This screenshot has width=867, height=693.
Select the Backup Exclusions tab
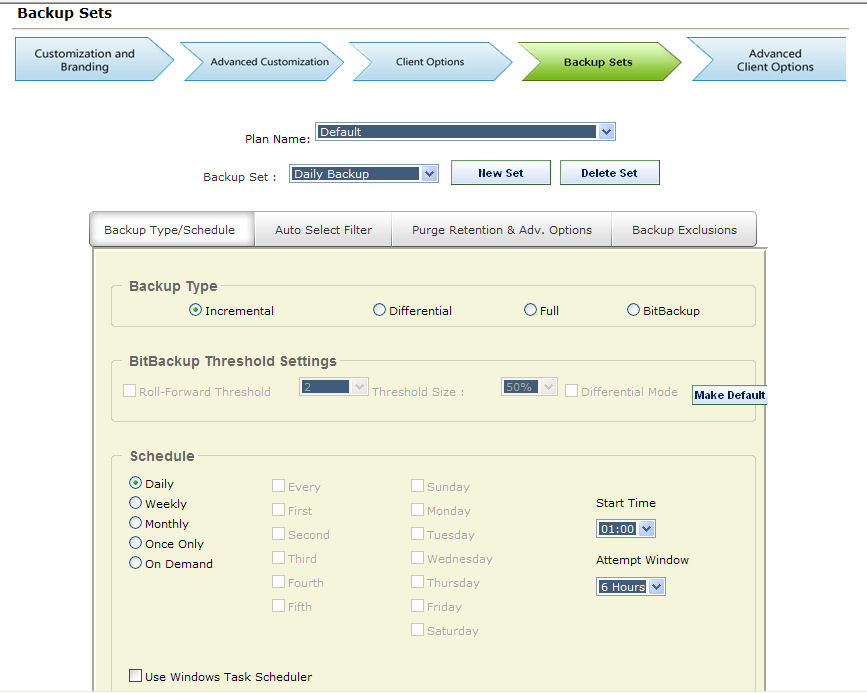[x=684, y=230]
